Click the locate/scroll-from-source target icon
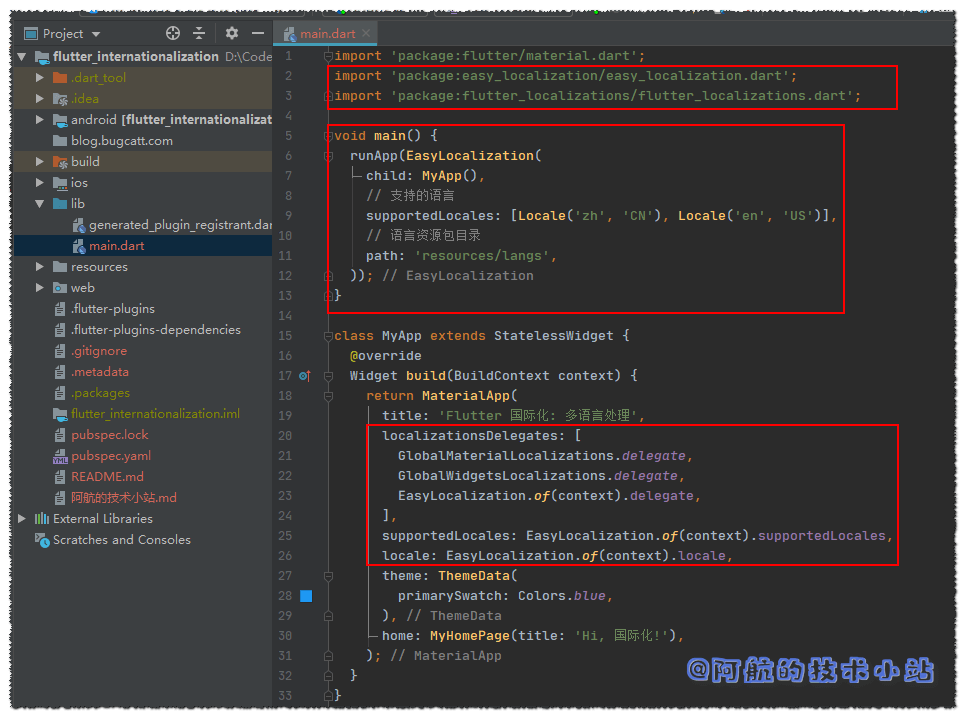966x718 pixels. click(173, 33)
